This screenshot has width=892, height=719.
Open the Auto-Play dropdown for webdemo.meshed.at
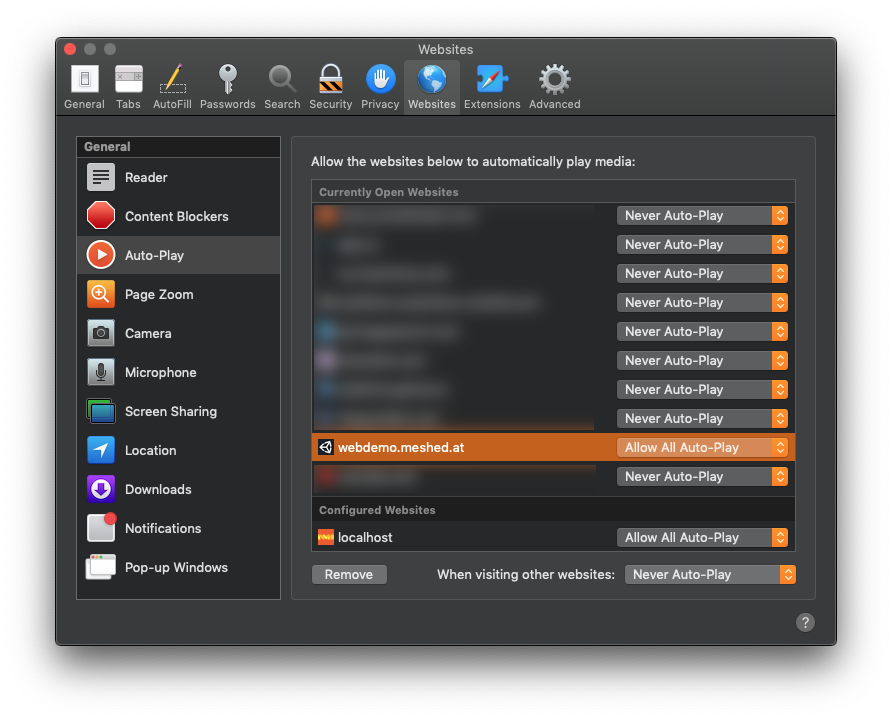[x=703, y=447]
